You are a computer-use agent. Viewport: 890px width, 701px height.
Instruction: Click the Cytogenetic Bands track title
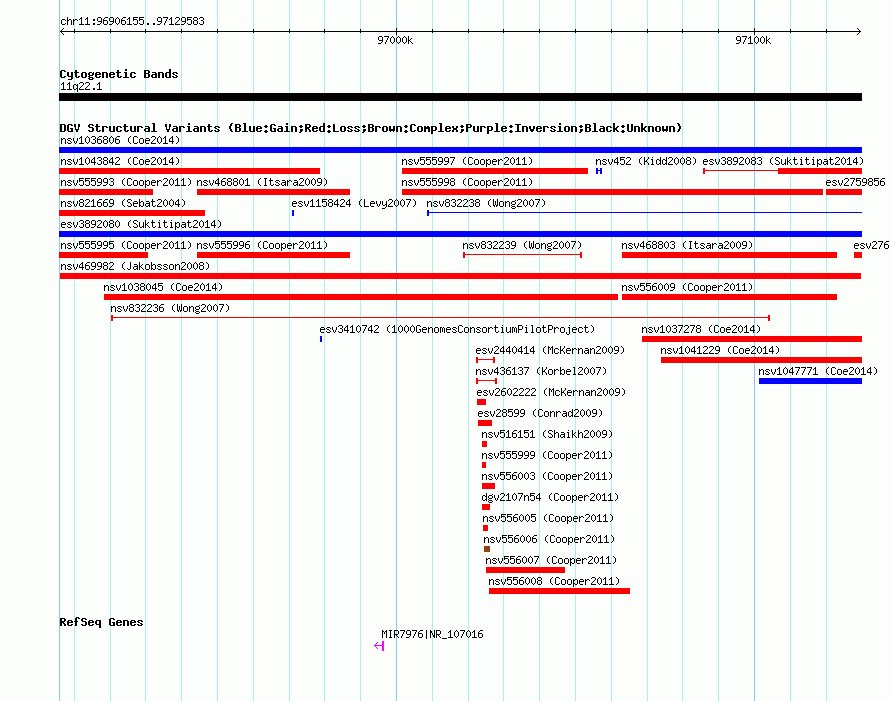119,74
